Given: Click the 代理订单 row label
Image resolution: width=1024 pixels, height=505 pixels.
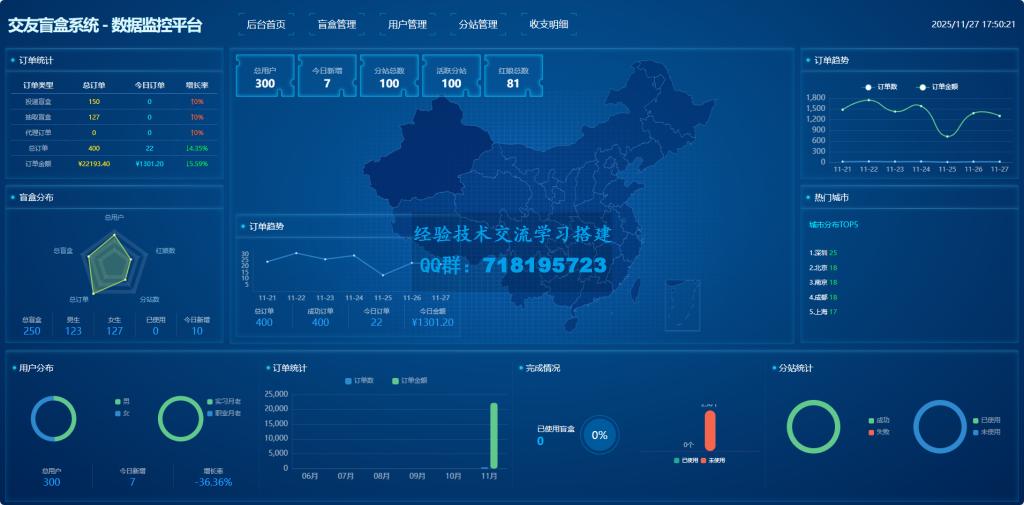Looking at the screenshot, I should pos(38,133).
